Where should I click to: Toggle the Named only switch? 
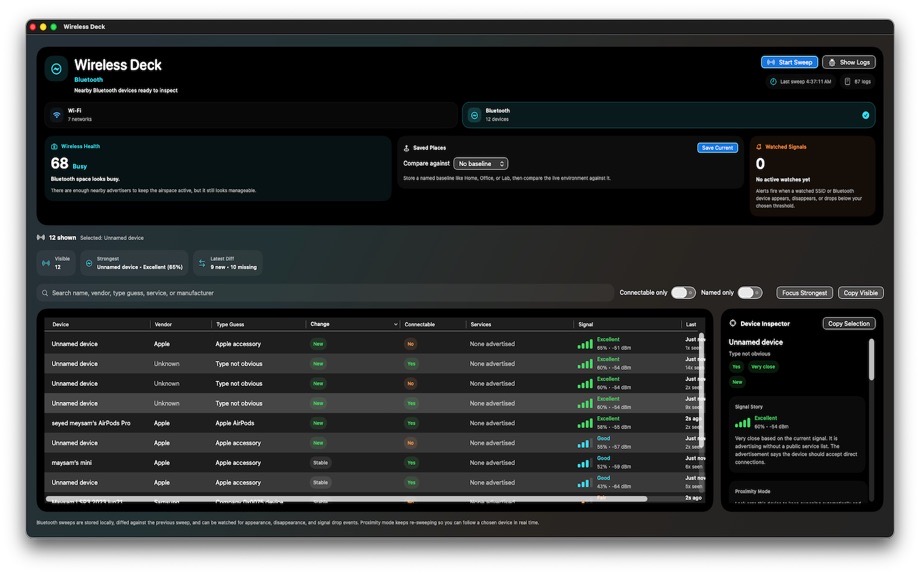coord(749,293)
